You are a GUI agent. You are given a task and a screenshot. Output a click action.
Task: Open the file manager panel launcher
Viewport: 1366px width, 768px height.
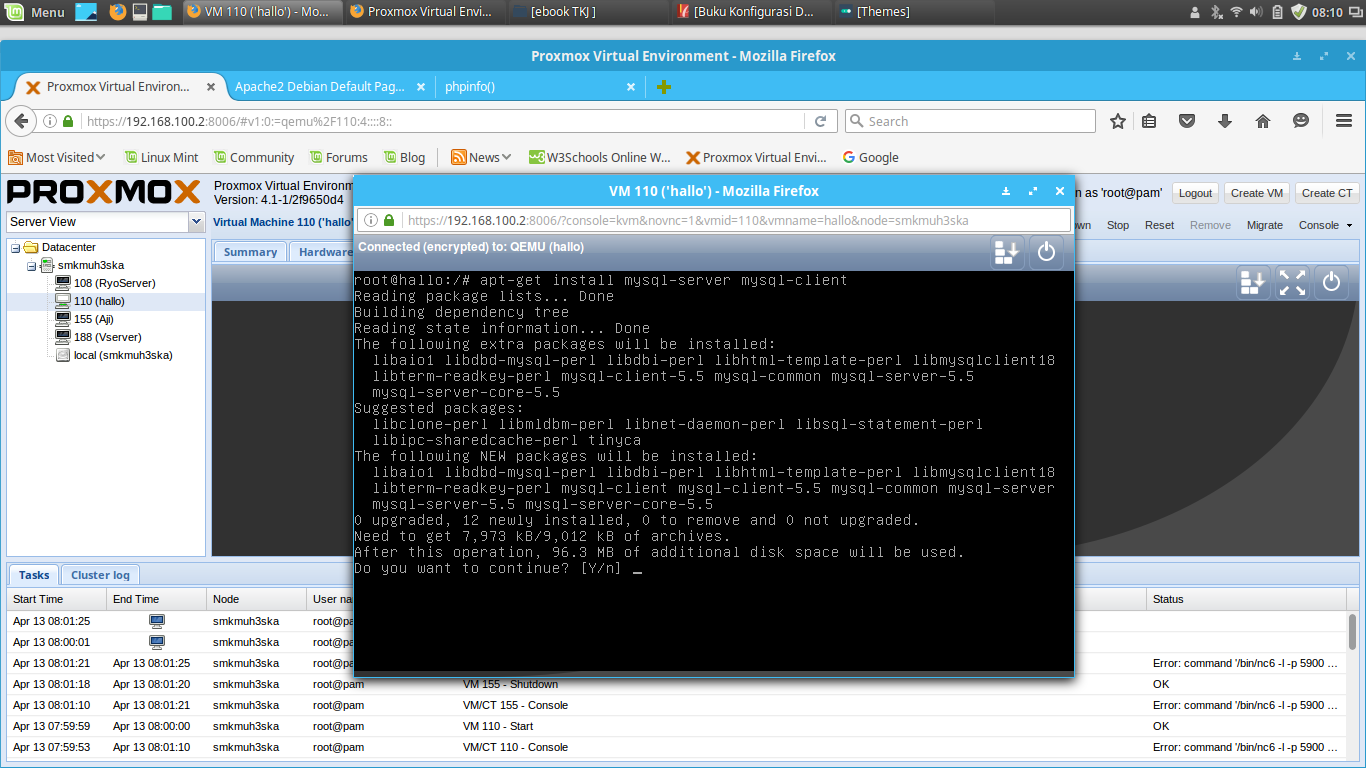(x=162, y=12)
